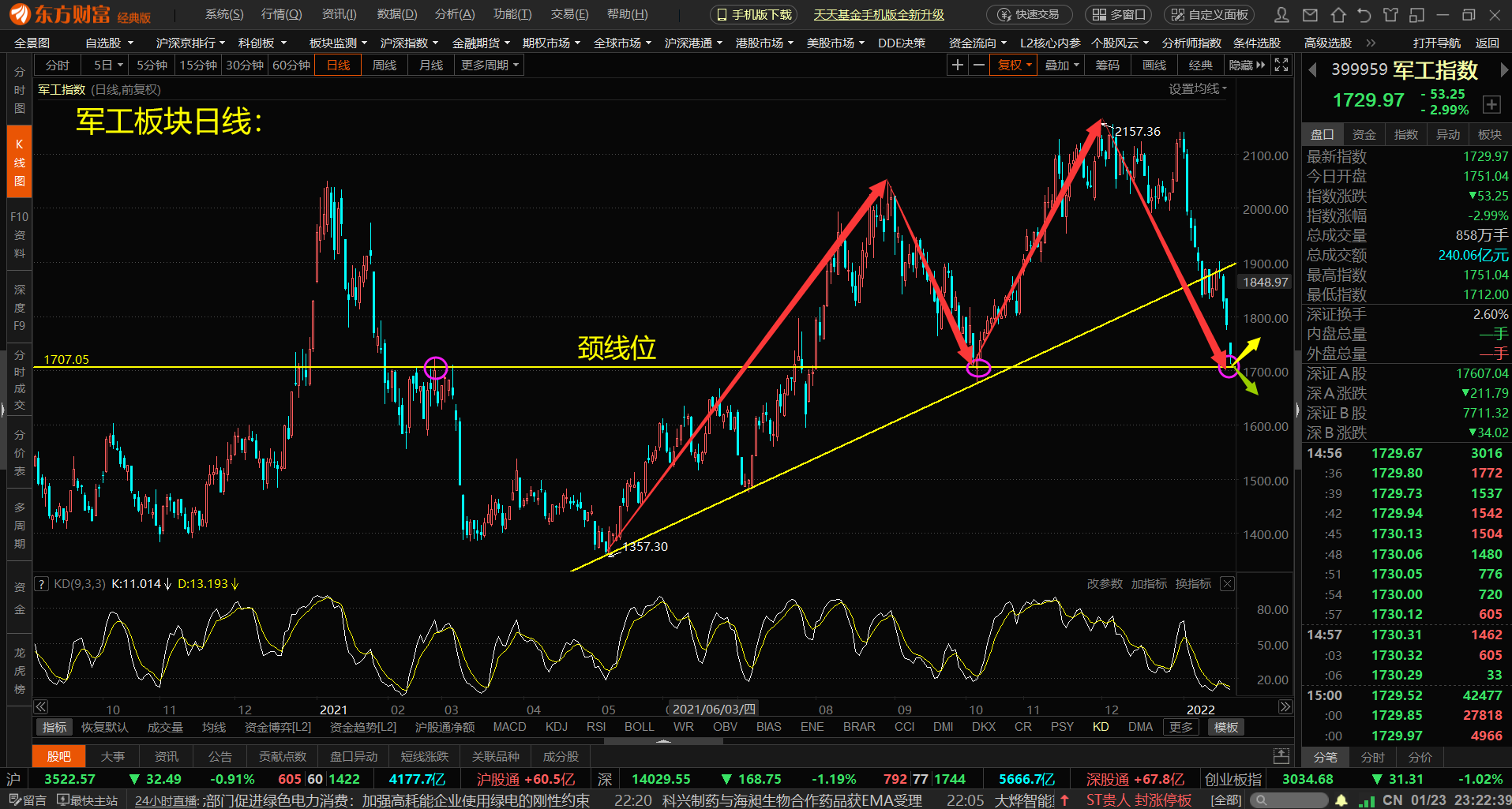Click the search field in the status bar
The width and height of the screenshot is (1512, 809).
pos(1291,800)
